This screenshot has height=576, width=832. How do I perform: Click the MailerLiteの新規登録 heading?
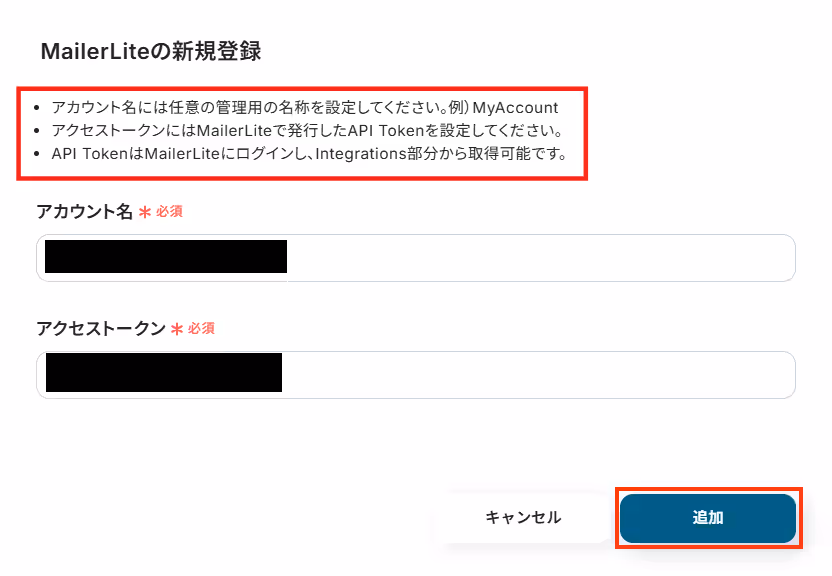[x=151, y=51]
